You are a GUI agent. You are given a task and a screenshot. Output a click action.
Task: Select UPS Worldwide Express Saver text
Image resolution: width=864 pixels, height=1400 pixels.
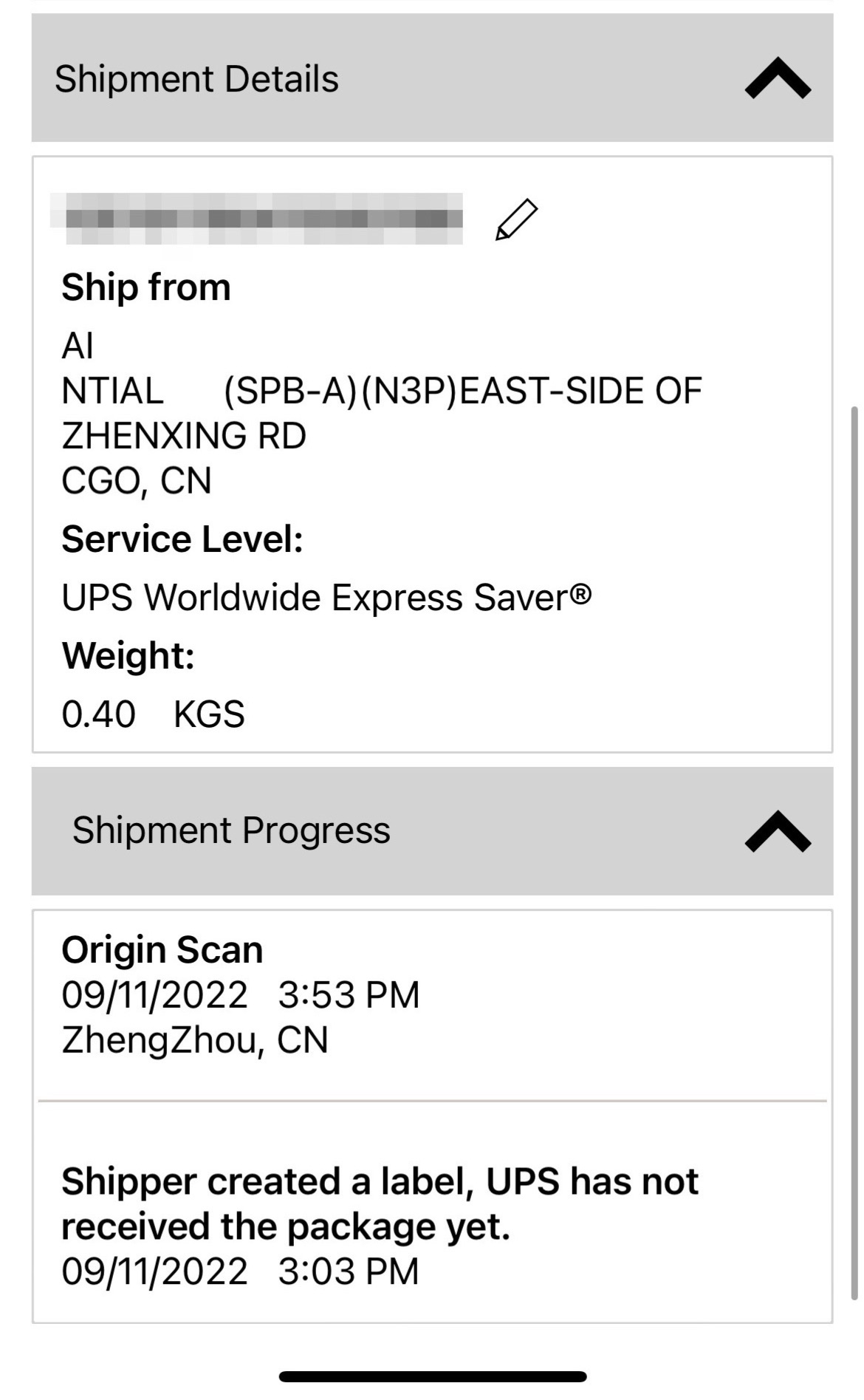(326, 597)
